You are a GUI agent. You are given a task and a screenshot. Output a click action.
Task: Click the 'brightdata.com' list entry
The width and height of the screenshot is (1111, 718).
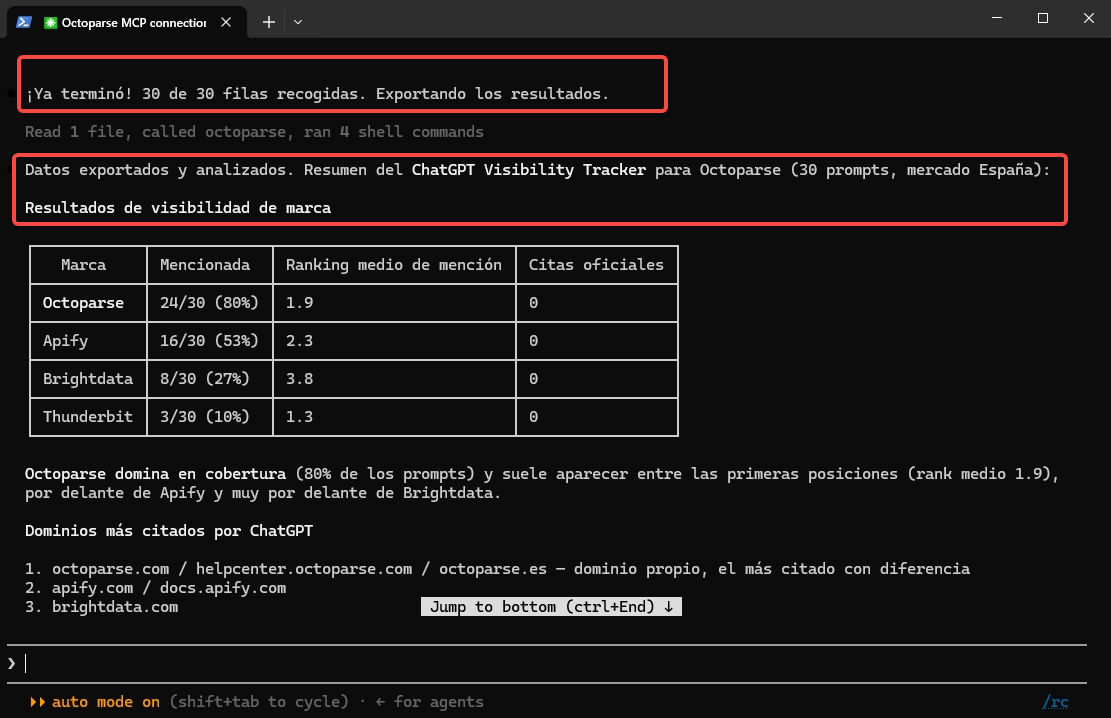click(x=115, y=607)
